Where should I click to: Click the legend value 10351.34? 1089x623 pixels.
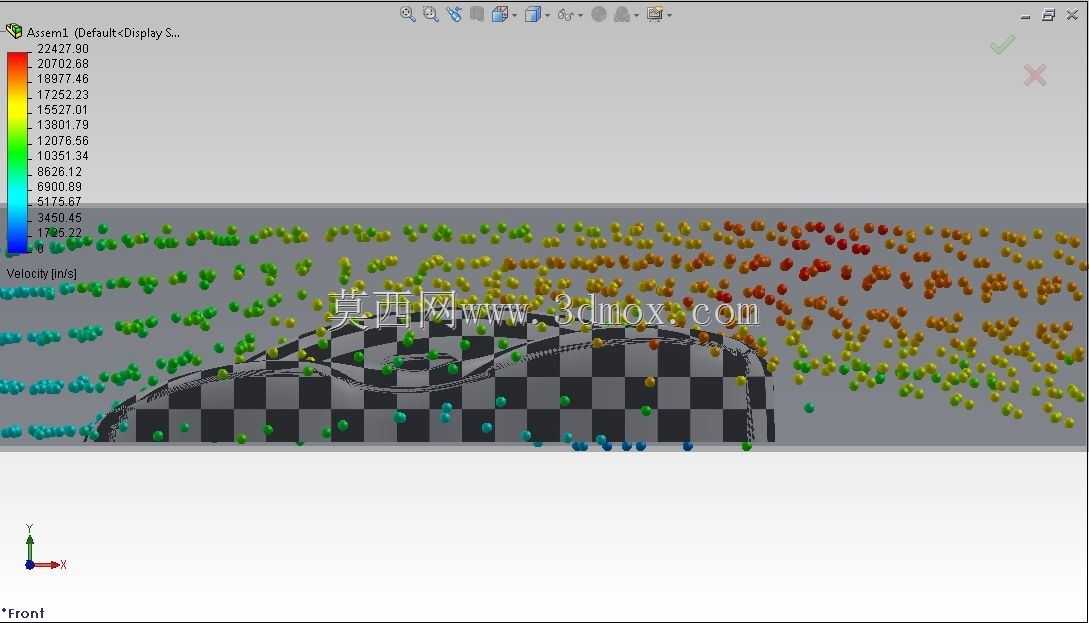pyautogui.click(x=63, y=156)
